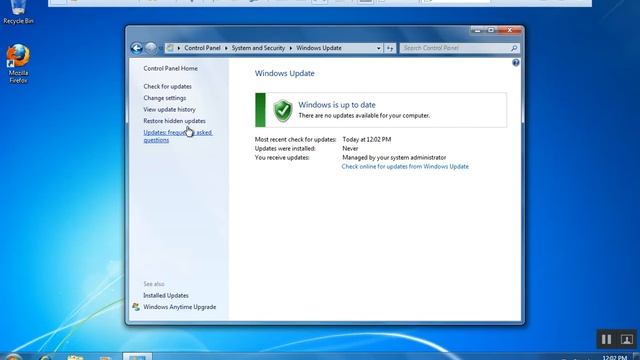Image resolution: width=640 pixels, height=360 pixels.
Task: Click 'Today at 12:02 PM' text
Action: (x=367, y=140)
